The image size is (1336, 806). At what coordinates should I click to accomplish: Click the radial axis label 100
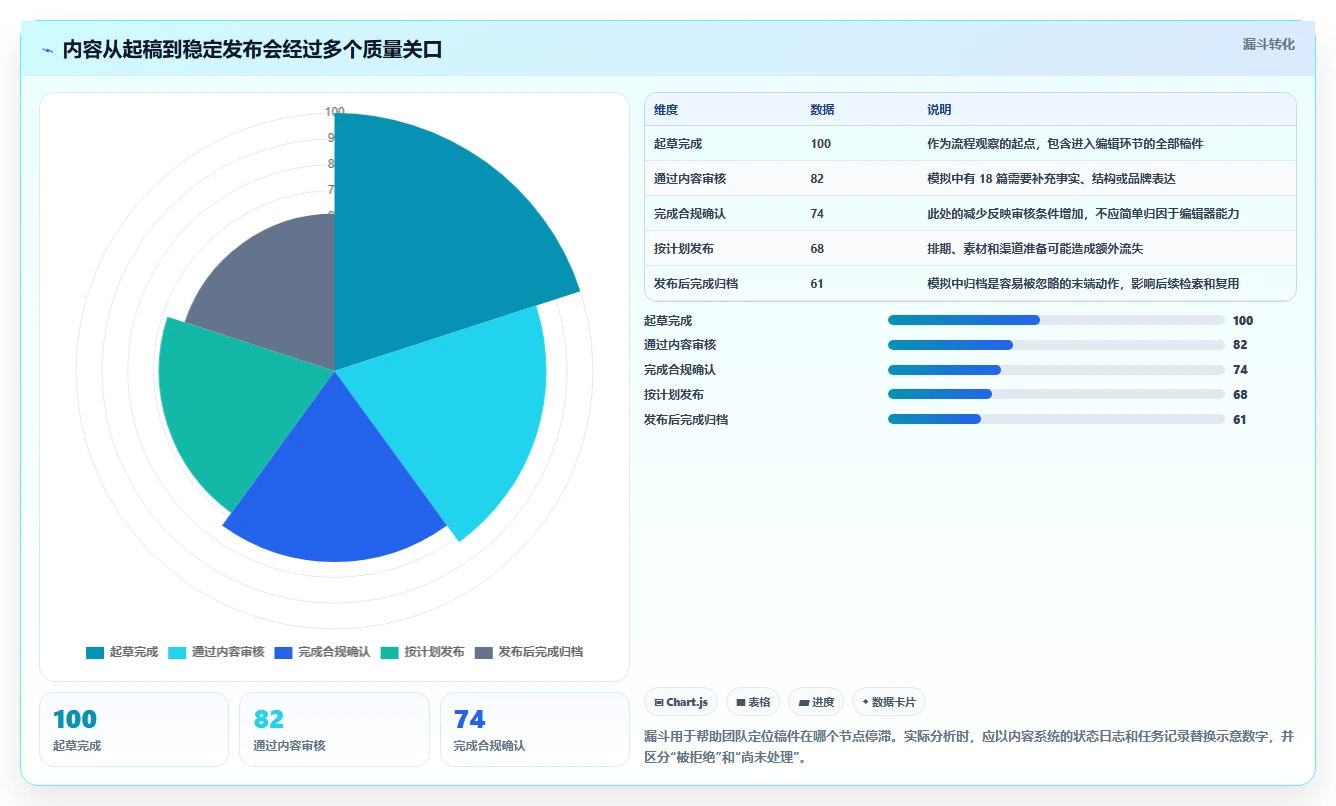tap(334, 112)
